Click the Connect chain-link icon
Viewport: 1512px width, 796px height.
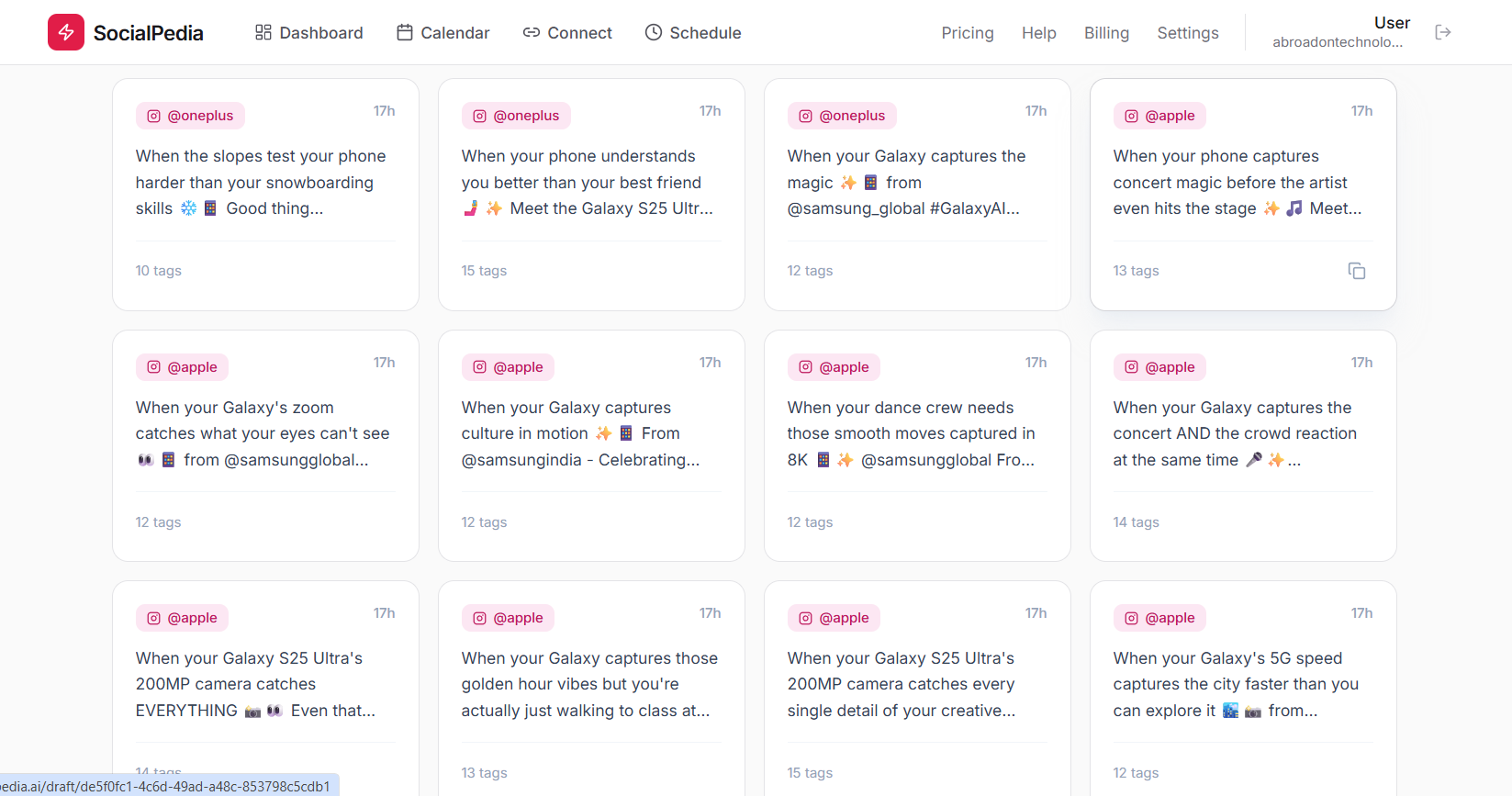pos(531,32)
